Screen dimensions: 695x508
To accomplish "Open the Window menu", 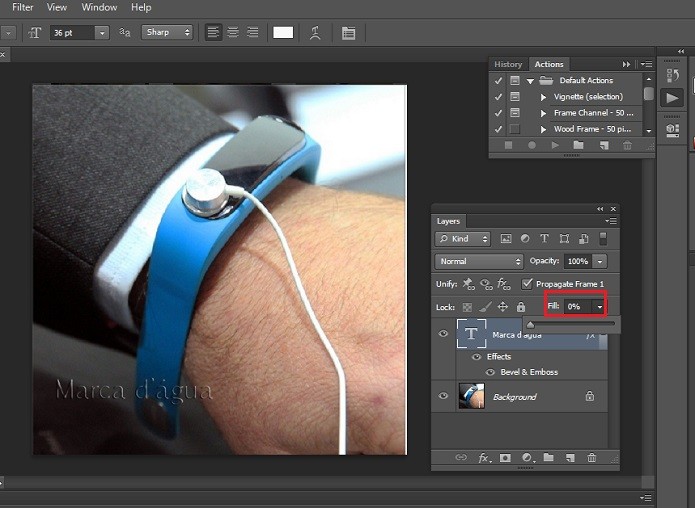I will click(x=99, y=8).
